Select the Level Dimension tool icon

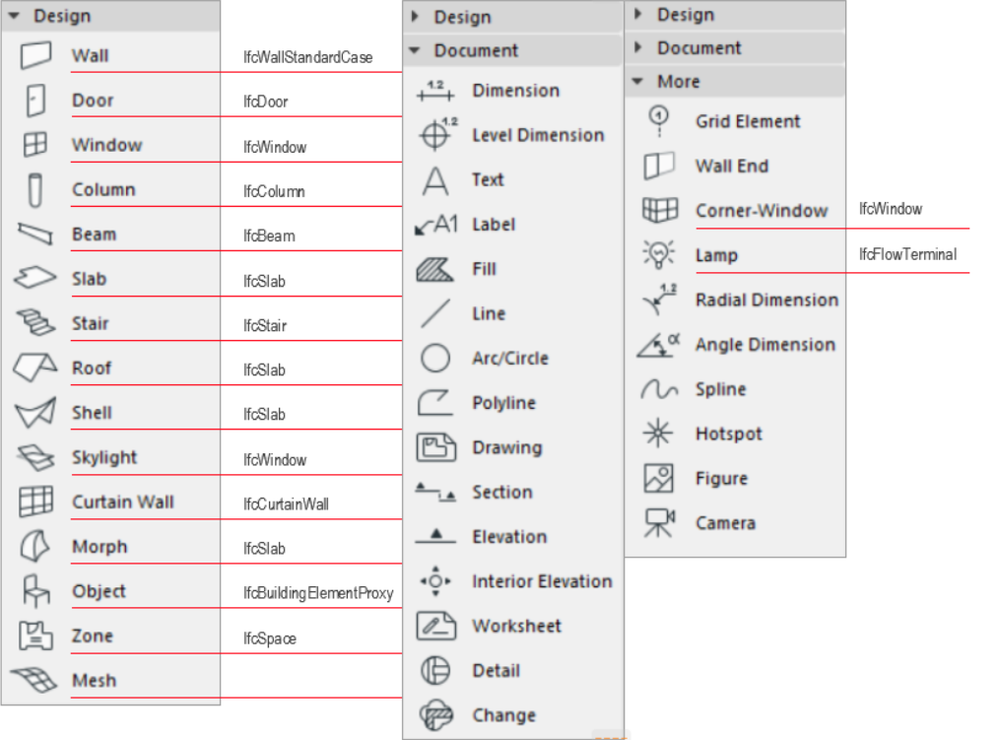436,135
